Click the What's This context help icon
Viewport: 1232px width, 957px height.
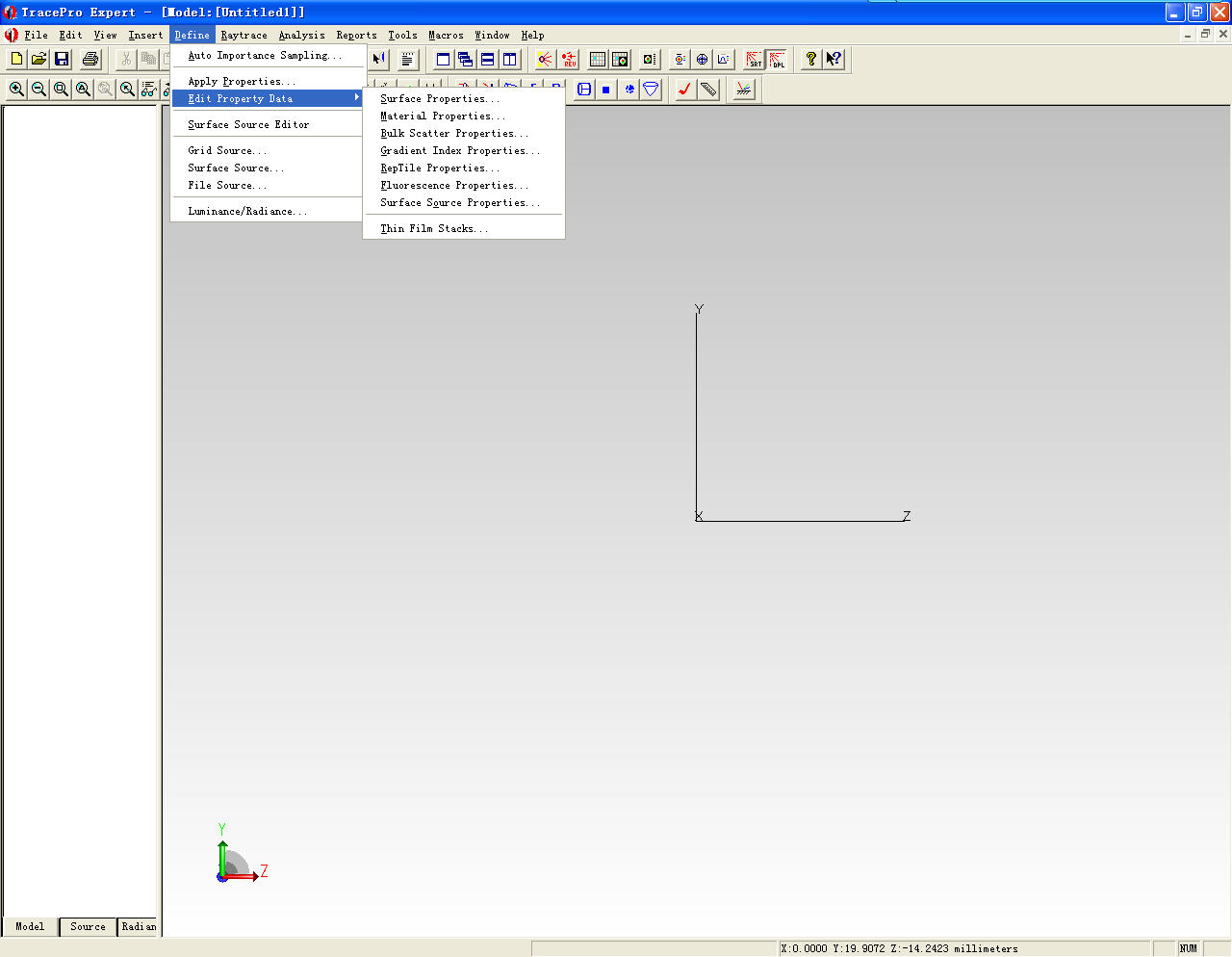point(834,59)
